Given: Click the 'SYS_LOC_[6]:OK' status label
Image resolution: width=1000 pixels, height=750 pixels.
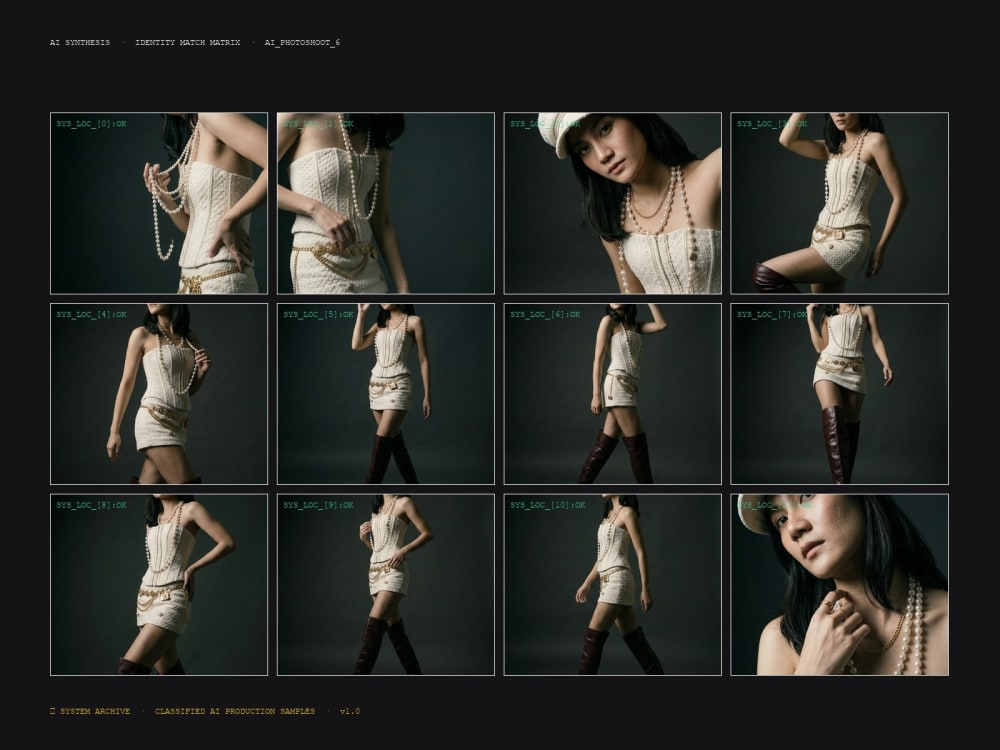Looking at the screenshot, I should 545,314.
